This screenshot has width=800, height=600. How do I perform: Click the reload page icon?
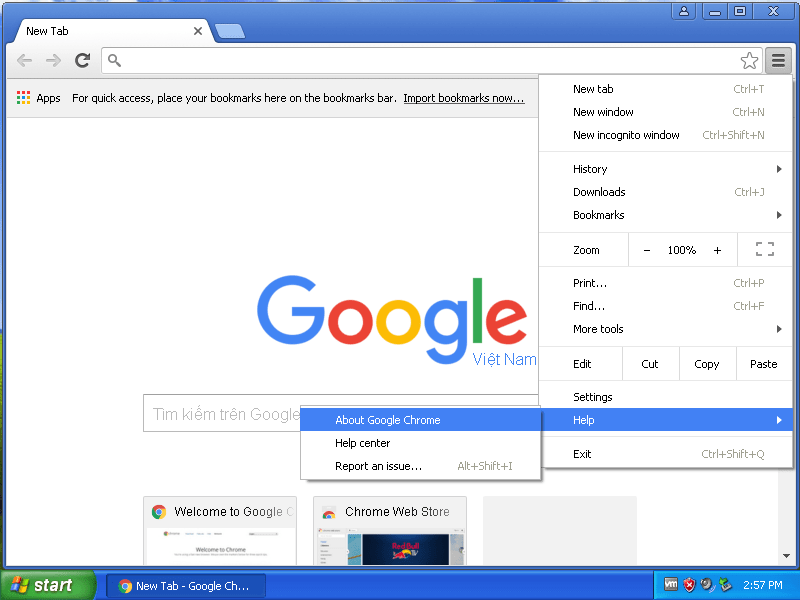[83, 61]
